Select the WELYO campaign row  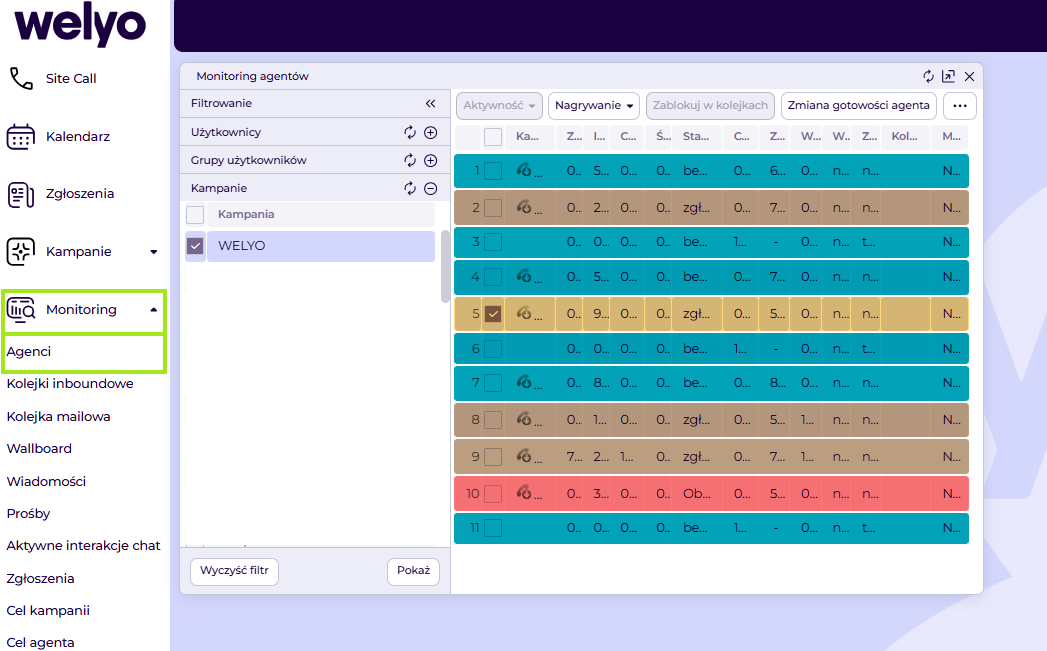coord(321,246)
